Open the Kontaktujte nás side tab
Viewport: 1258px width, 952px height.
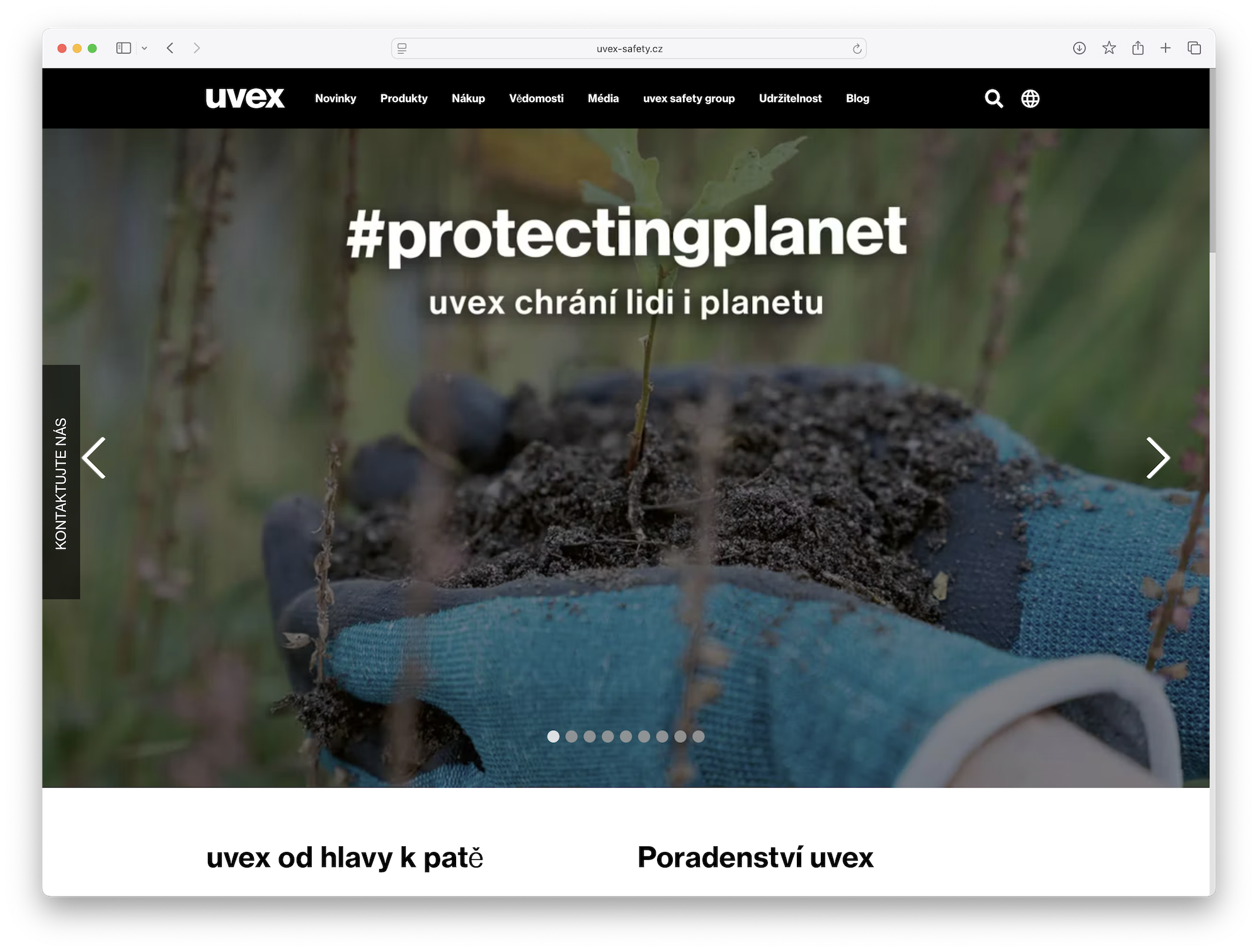pos(61,482)
